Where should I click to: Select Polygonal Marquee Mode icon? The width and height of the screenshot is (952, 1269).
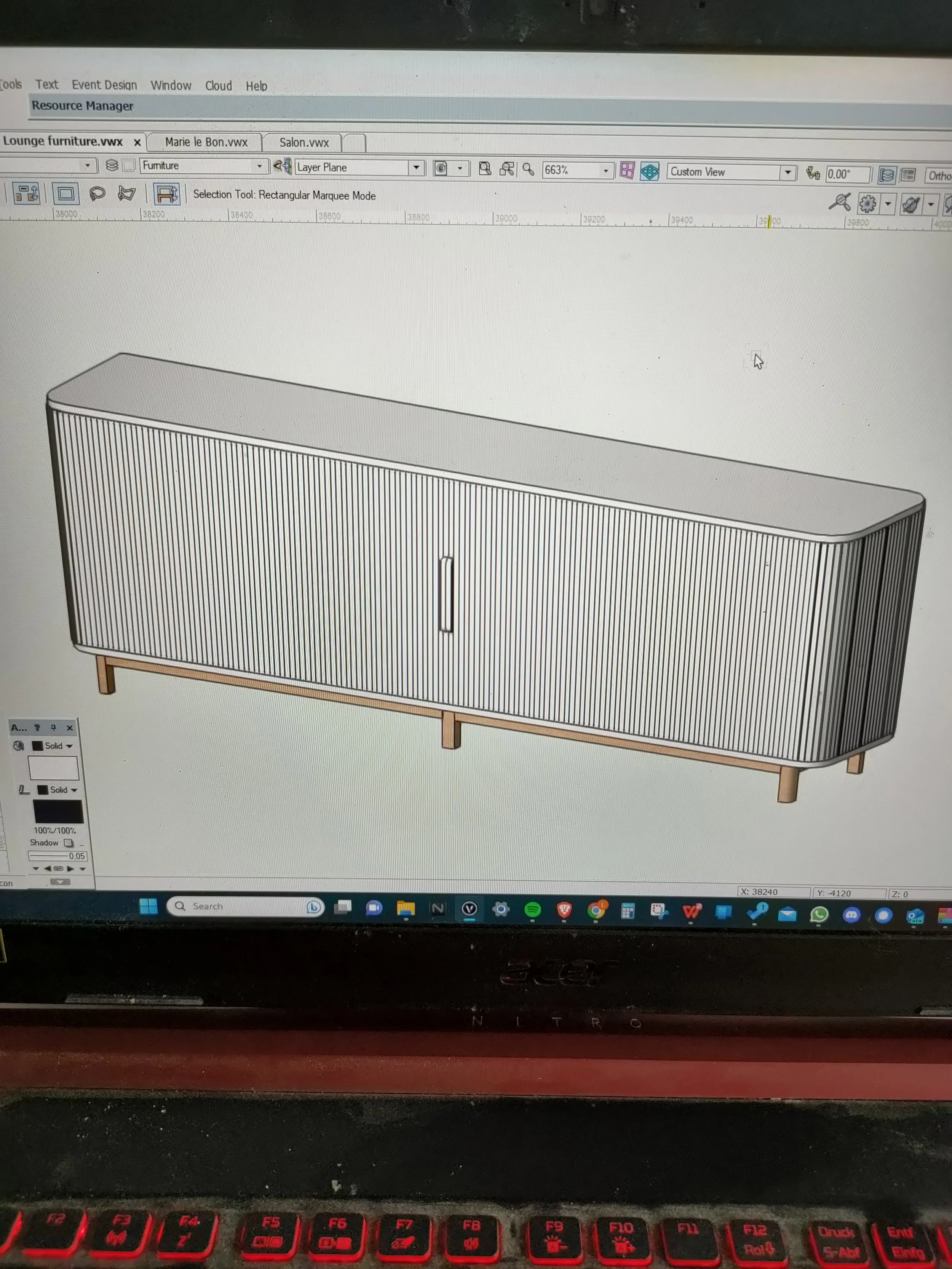coord(126,194)
